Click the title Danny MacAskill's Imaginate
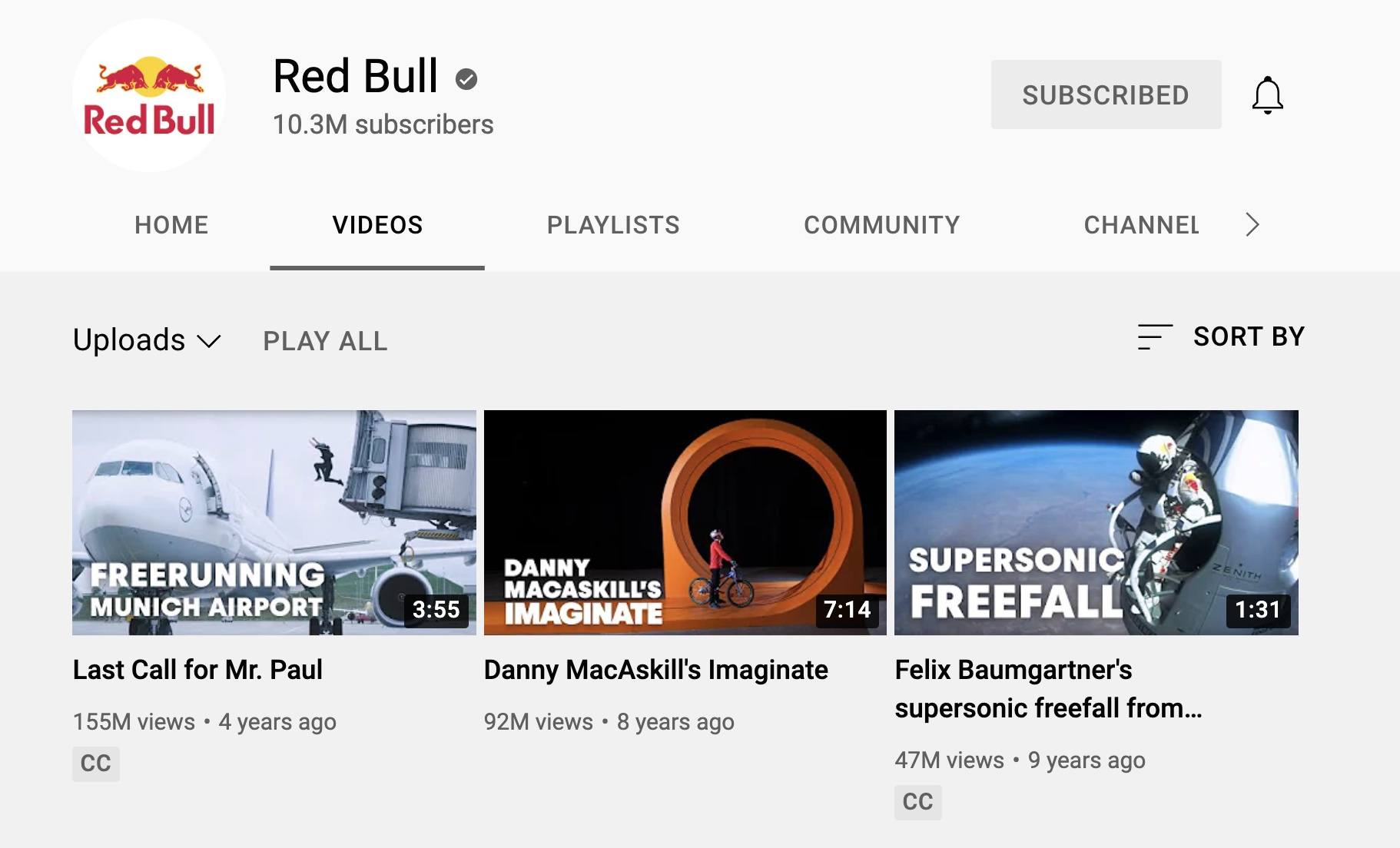This screenshot has width=1400, height=848. [656, 670]
